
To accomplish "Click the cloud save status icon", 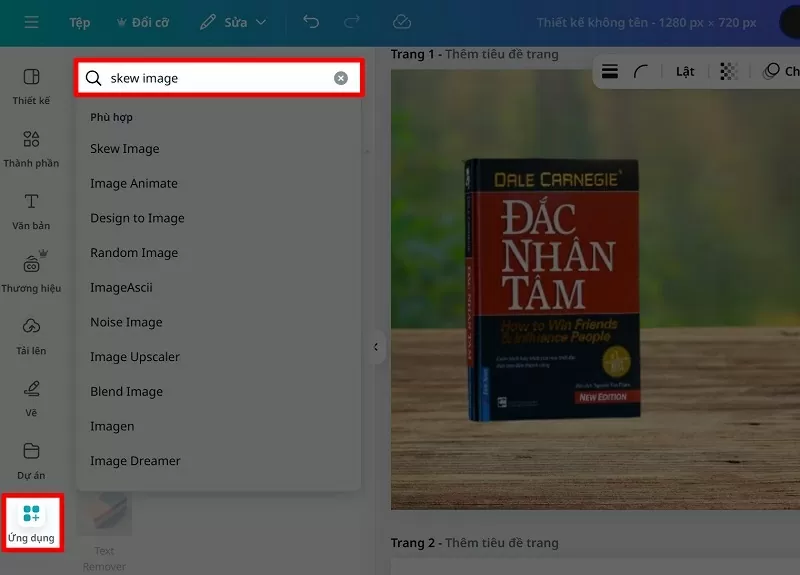I will pos(402,22).
